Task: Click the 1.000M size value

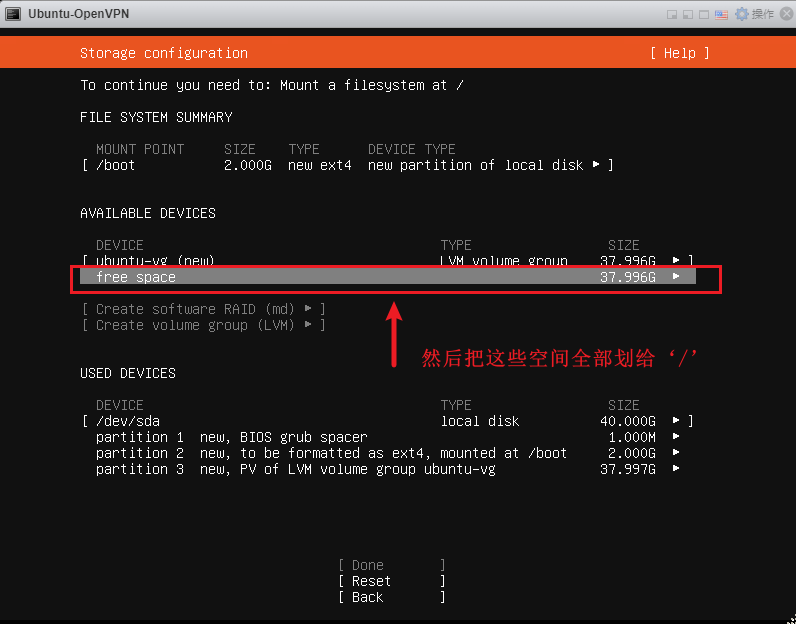Action: click(x=632, y=437)
